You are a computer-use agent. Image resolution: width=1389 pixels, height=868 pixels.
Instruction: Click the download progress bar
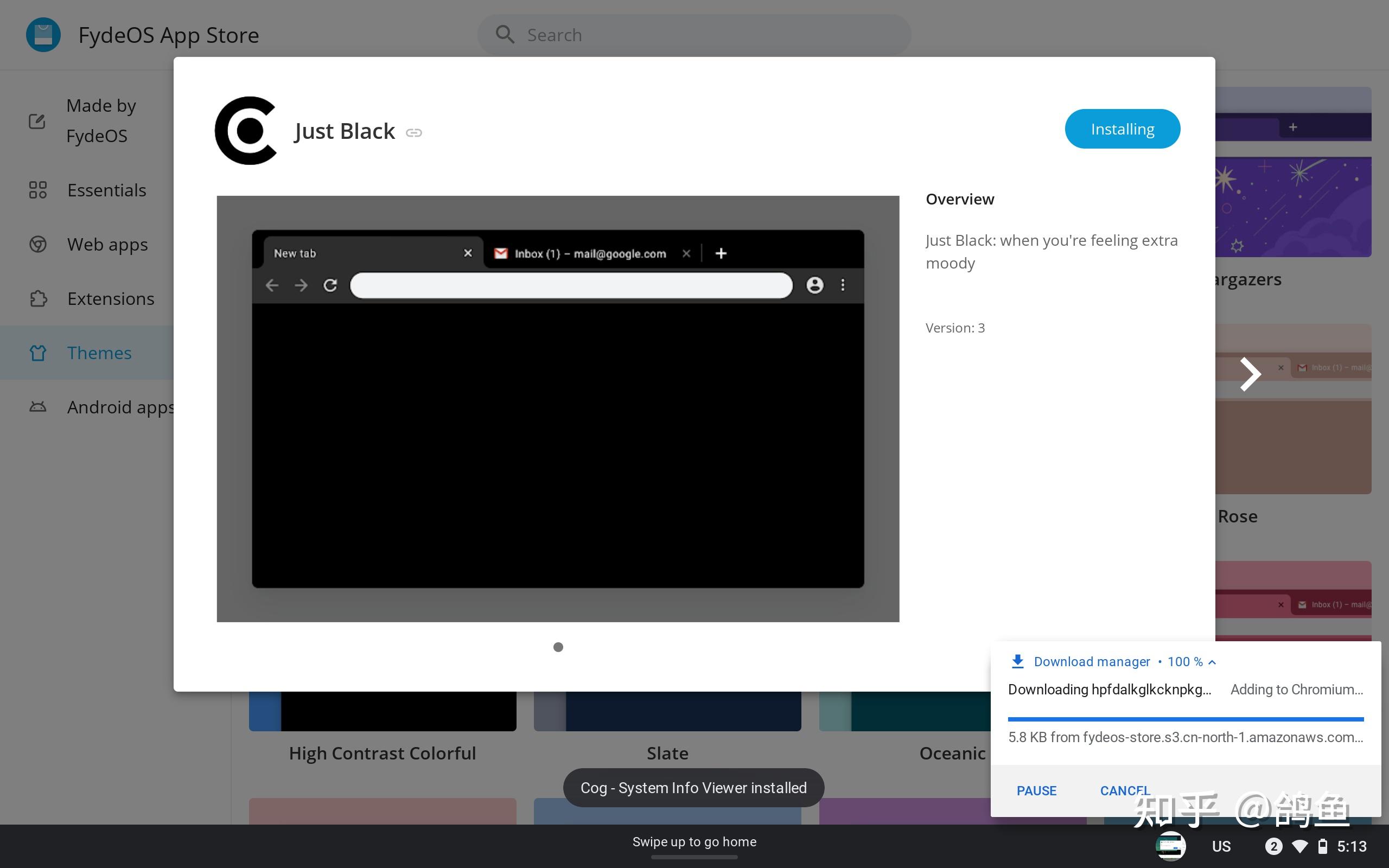pyautogui.click(x=1185, y=719)
